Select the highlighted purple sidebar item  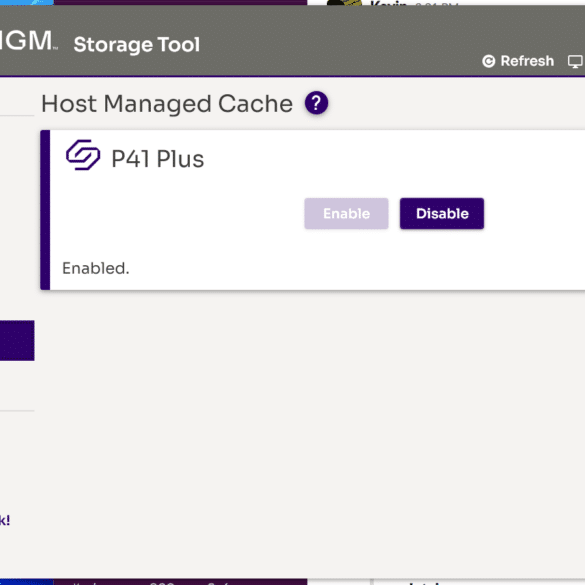coord(17,340)
